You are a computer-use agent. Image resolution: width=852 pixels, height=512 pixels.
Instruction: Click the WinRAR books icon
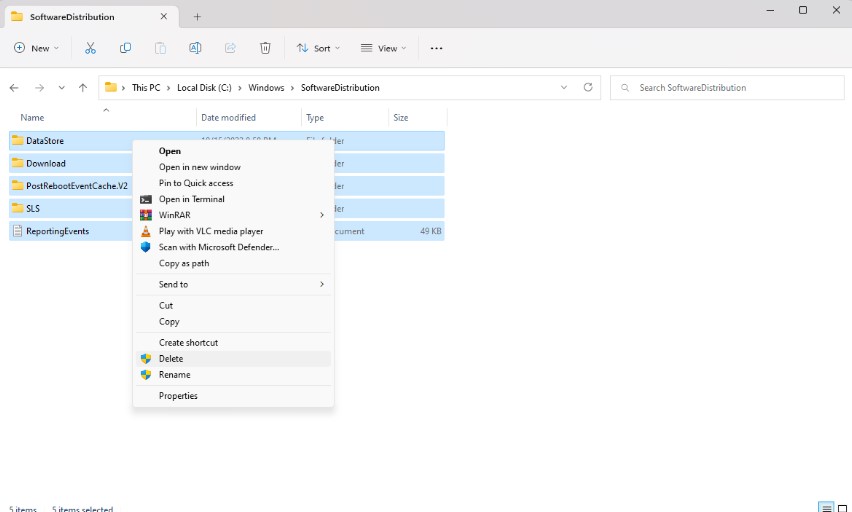(146, 215)
